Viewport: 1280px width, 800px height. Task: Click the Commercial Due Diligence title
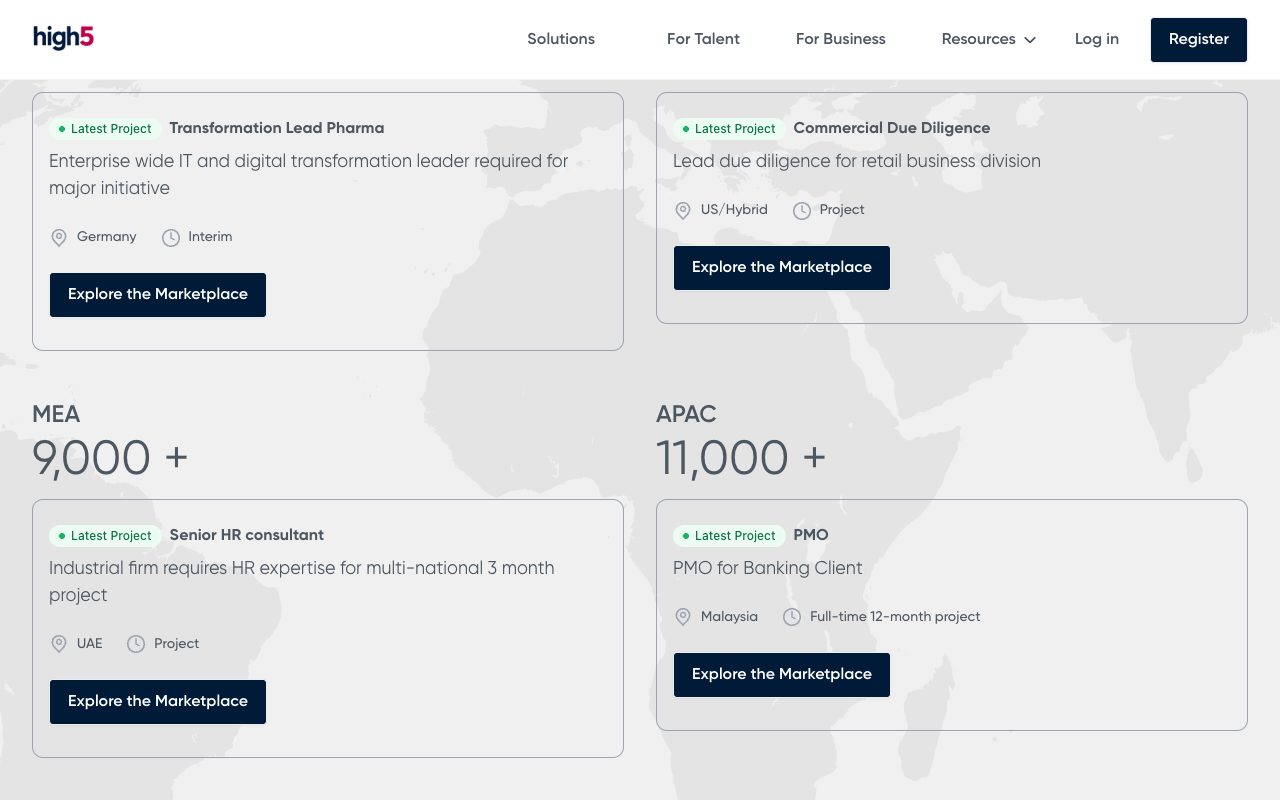pyautogui.click(x=892, y=128)
